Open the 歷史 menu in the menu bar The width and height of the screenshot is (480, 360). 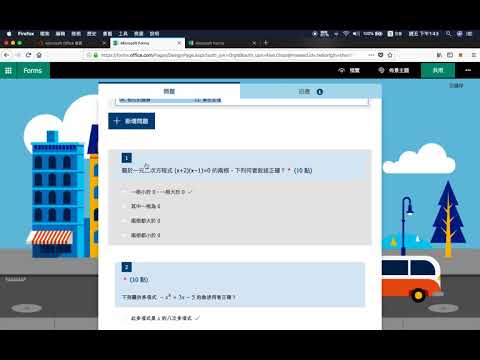92,34
